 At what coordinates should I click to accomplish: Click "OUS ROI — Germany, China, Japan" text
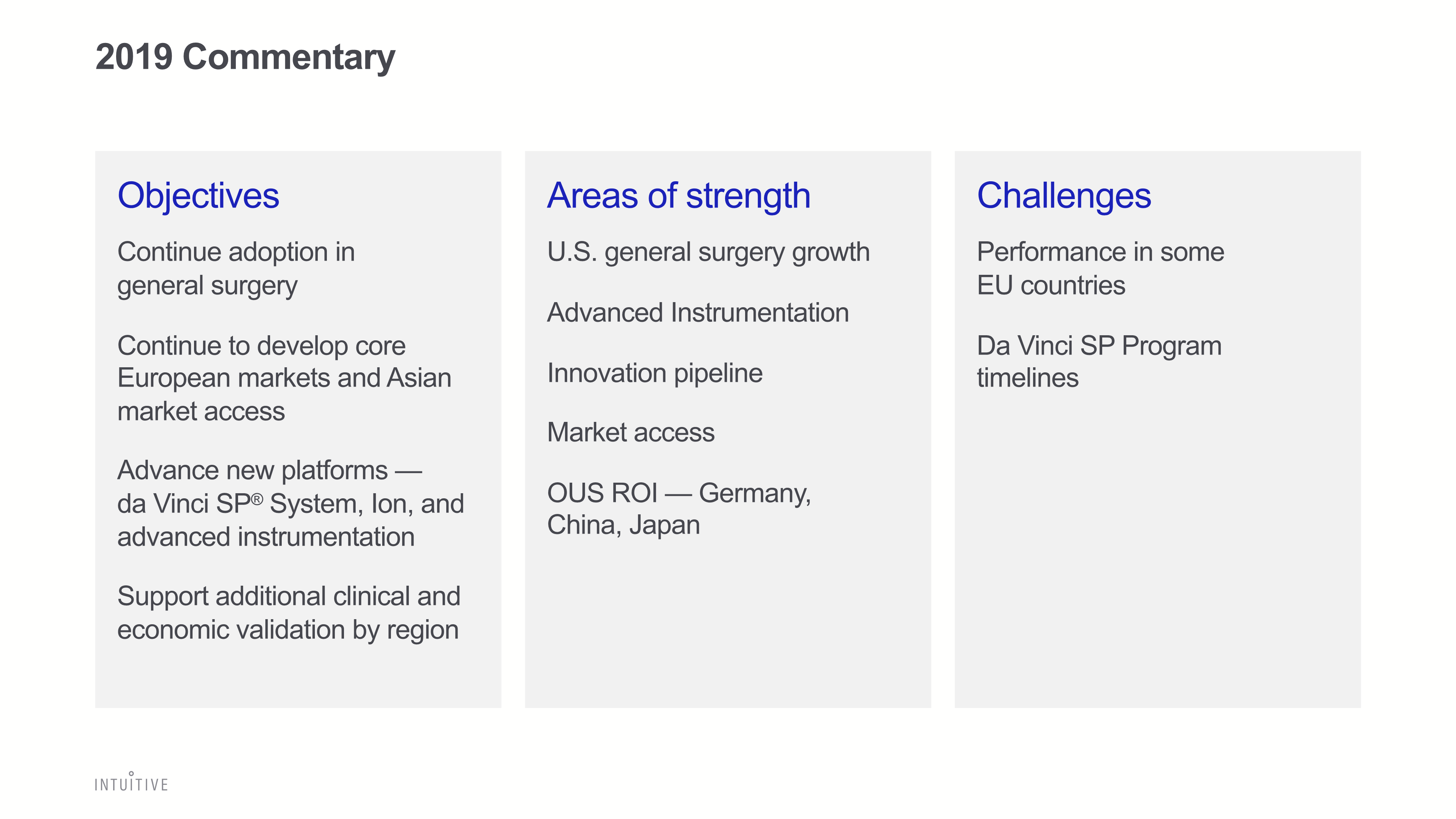coord(678,509)
